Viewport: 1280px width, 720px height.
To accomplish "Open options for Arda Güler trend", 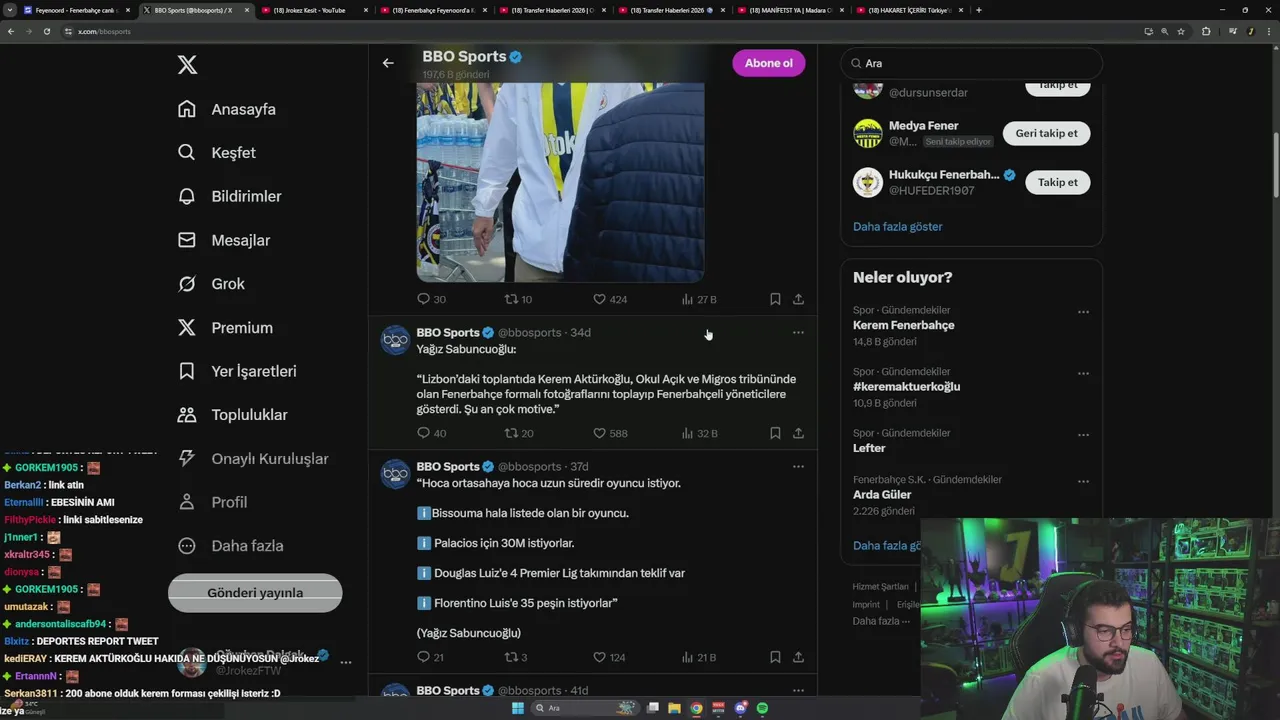I will [x=1083, y=481].
